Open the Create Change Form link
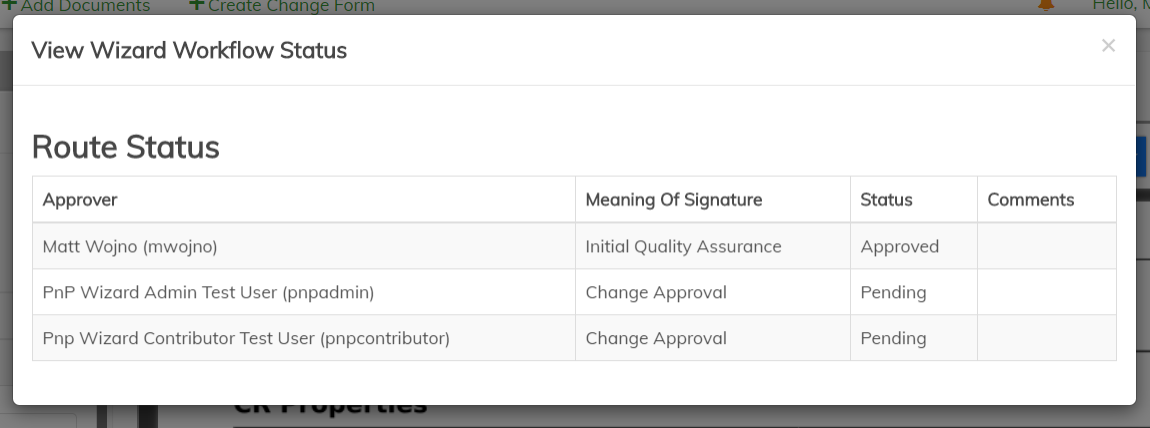This screenshot has height=428, width=1150. (291, 6)
